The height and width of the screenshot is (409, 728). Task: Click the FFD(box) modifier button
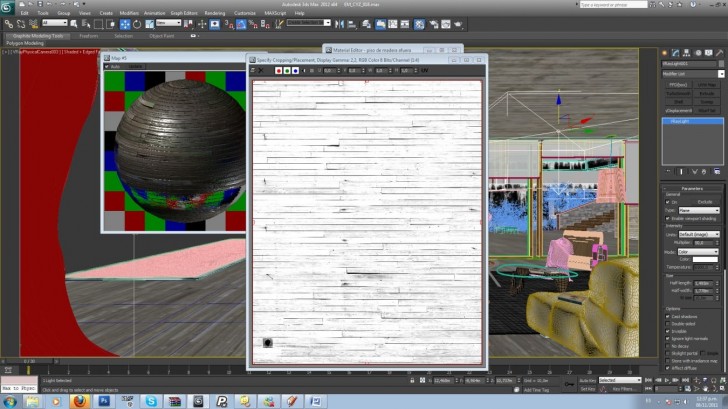pos(678,85)
